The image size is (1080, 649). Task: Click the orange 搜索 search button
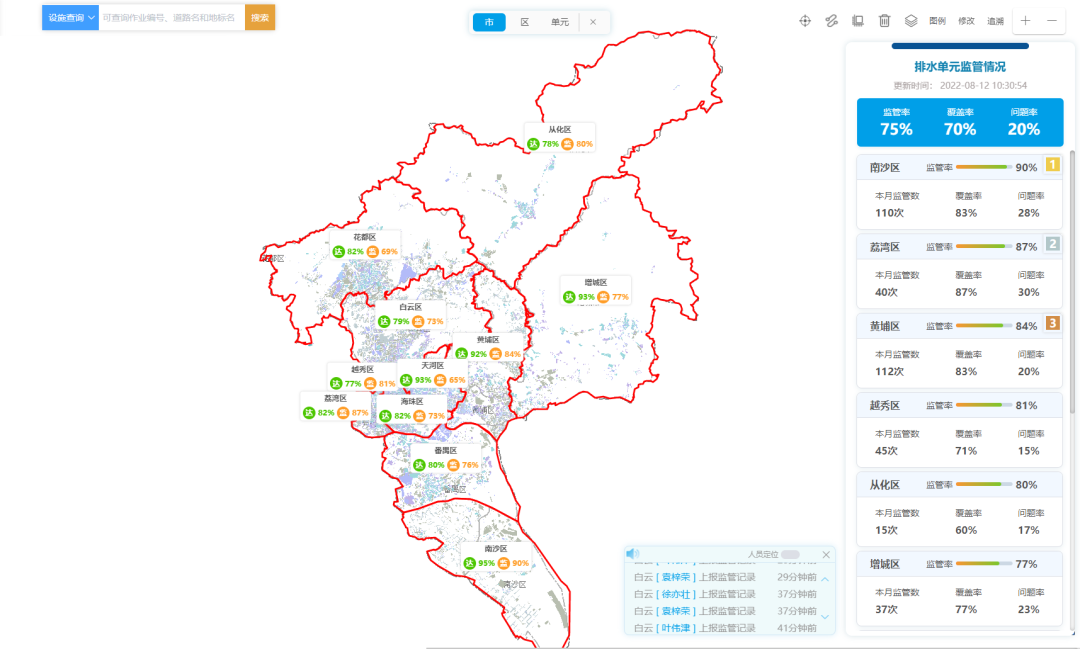coord(260,17)
